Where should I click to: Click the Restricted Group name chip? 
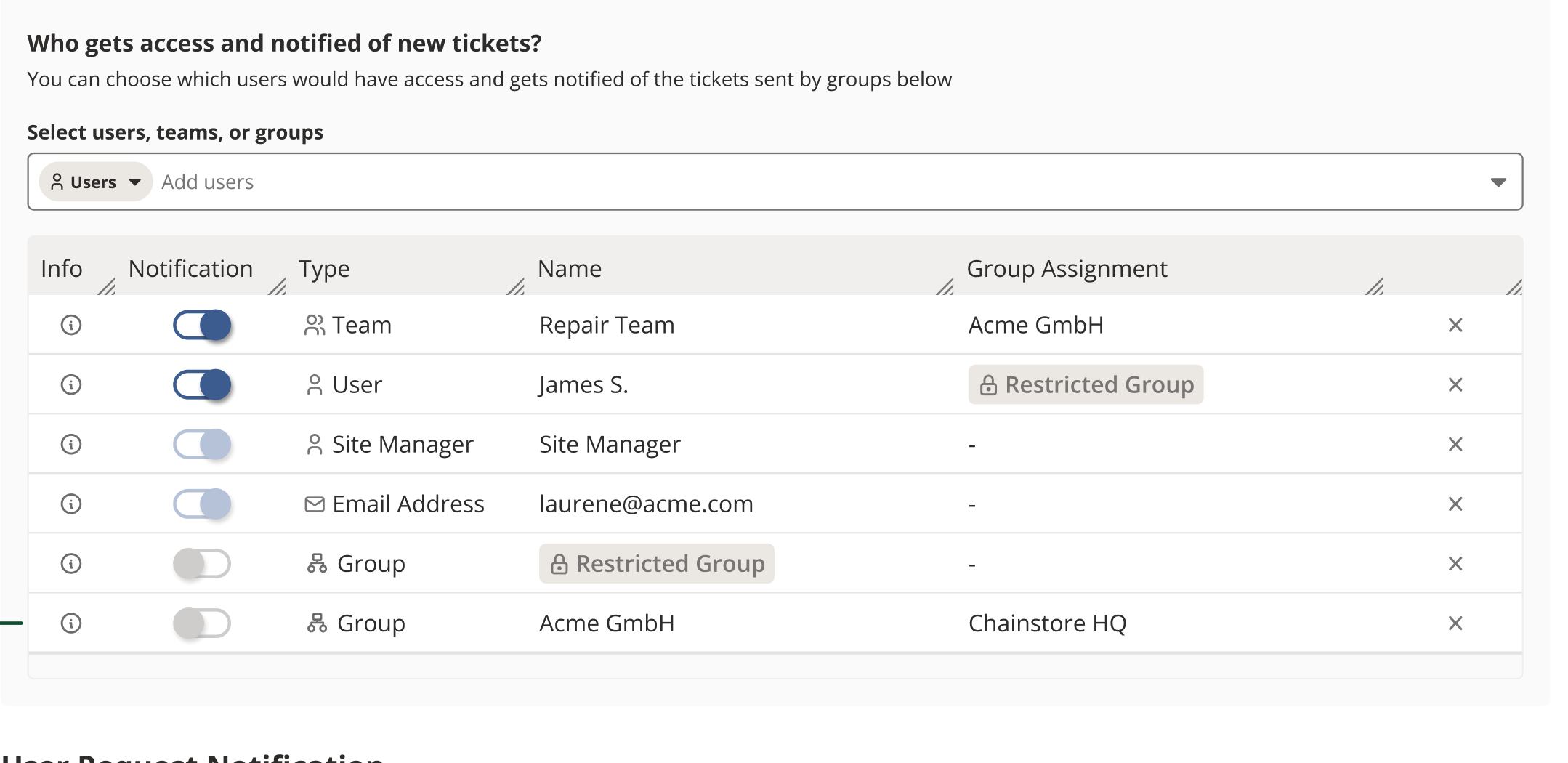coord(656,563)
